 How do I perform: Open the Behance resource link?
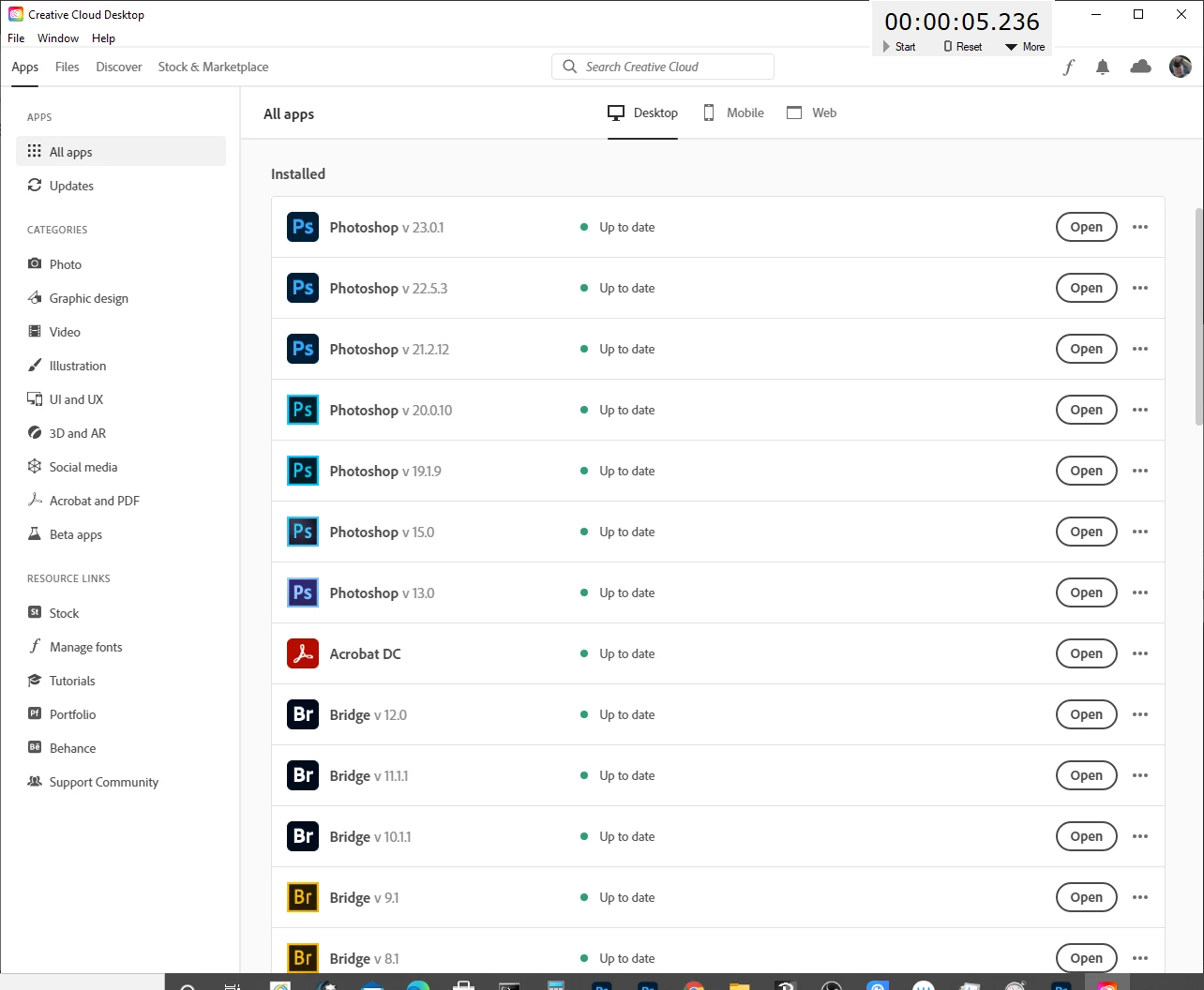(x=121, y=748)
